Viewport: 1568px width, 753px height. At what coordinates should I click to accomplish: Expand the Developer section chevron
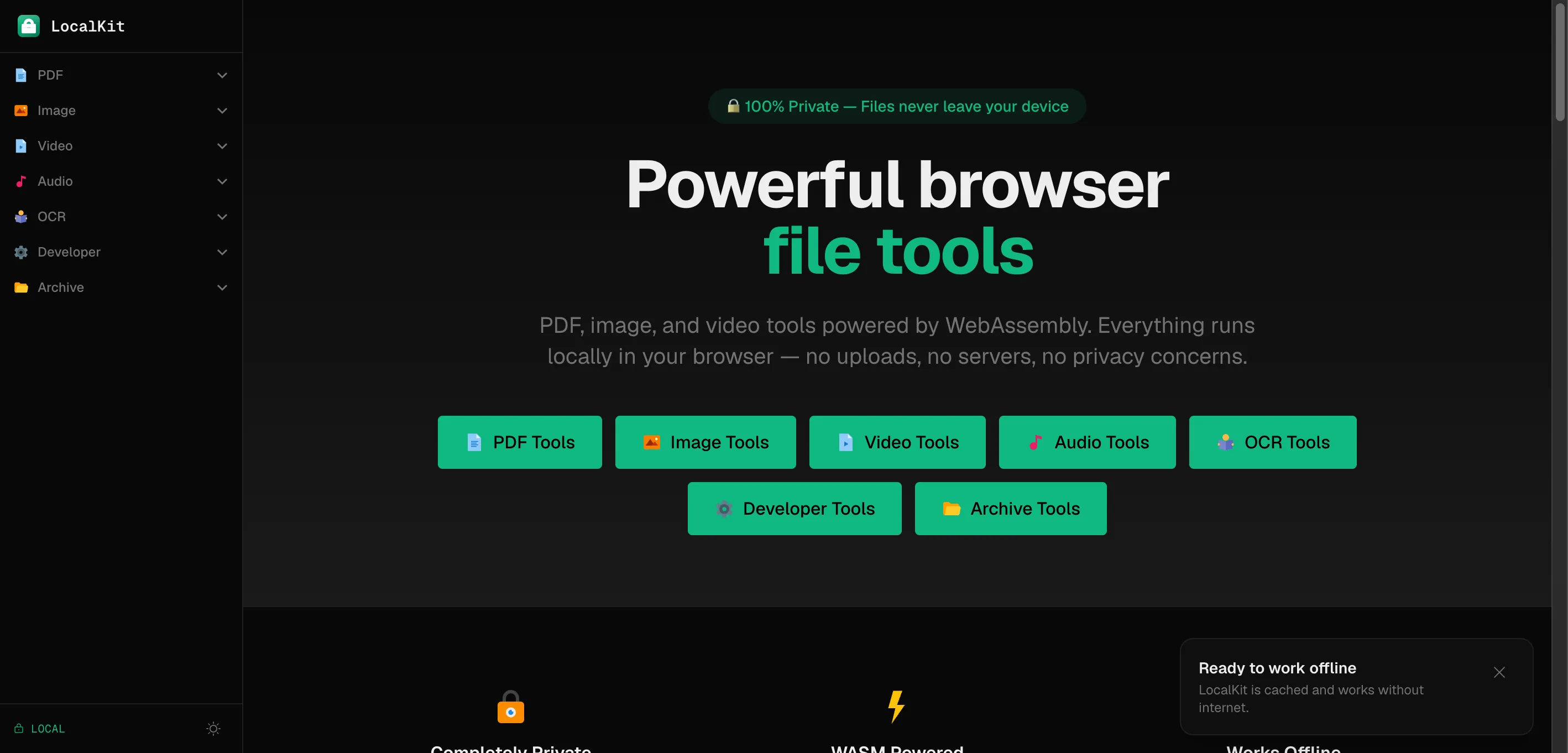pyautogui.click(x=222, y=252)
